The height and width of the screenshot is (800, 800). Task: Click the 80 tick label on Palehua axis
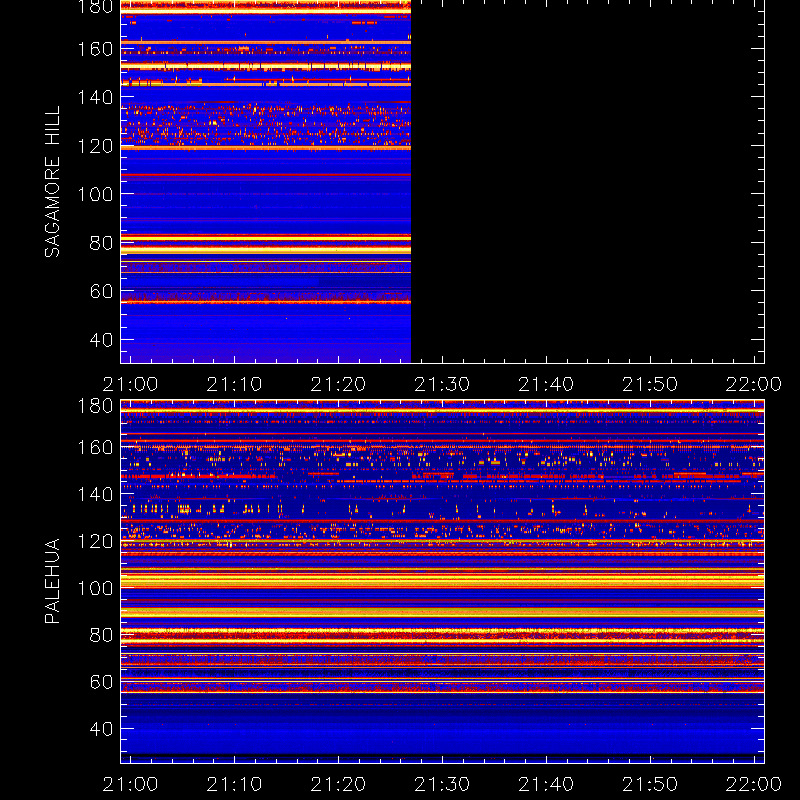pos(101,635)
